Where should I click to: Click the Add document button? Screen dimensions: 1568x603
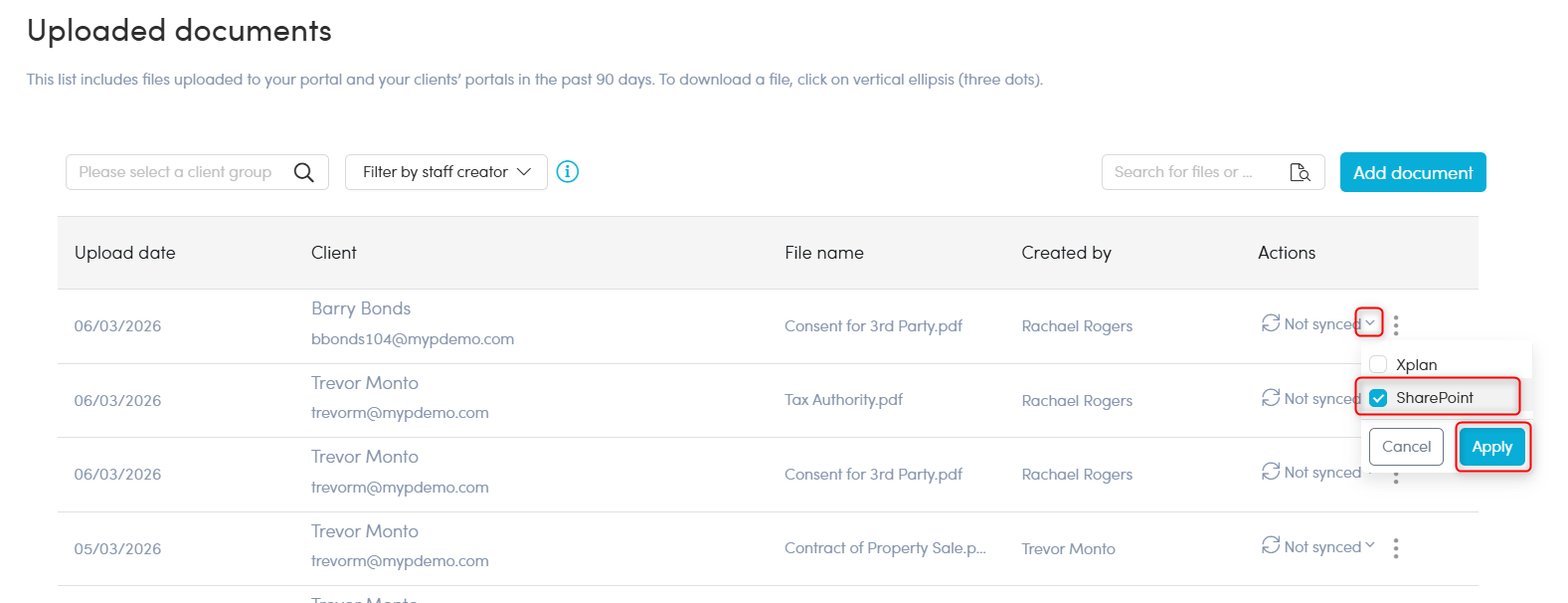point(1412,172)
